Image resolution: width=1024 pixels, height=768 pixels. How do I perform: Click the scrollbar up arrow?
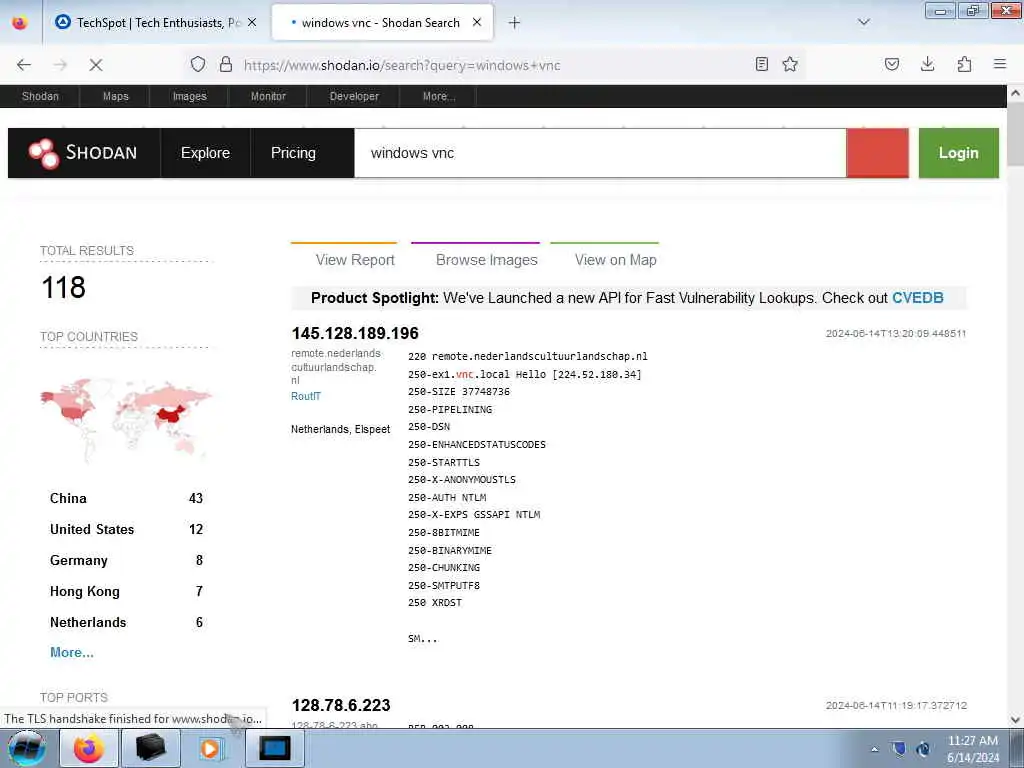point(1015,93)
